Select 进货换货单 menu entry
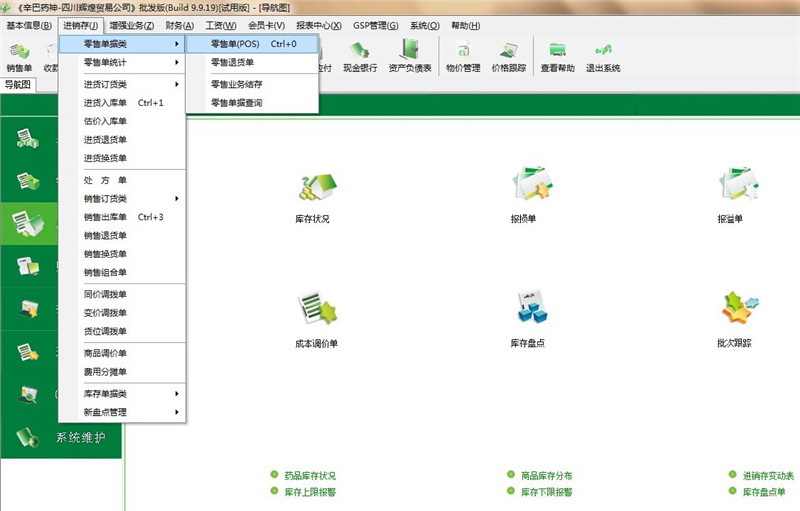800x511 pixels. (121, 158)
